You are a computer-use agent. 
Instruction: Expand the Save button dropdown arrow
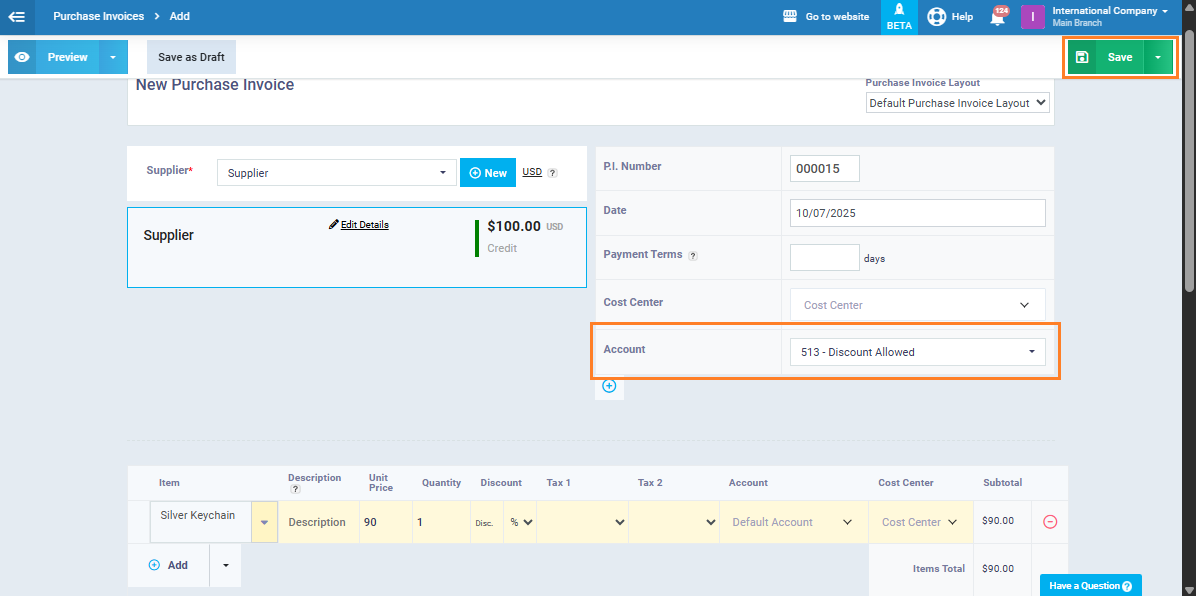coord(1158,57)
